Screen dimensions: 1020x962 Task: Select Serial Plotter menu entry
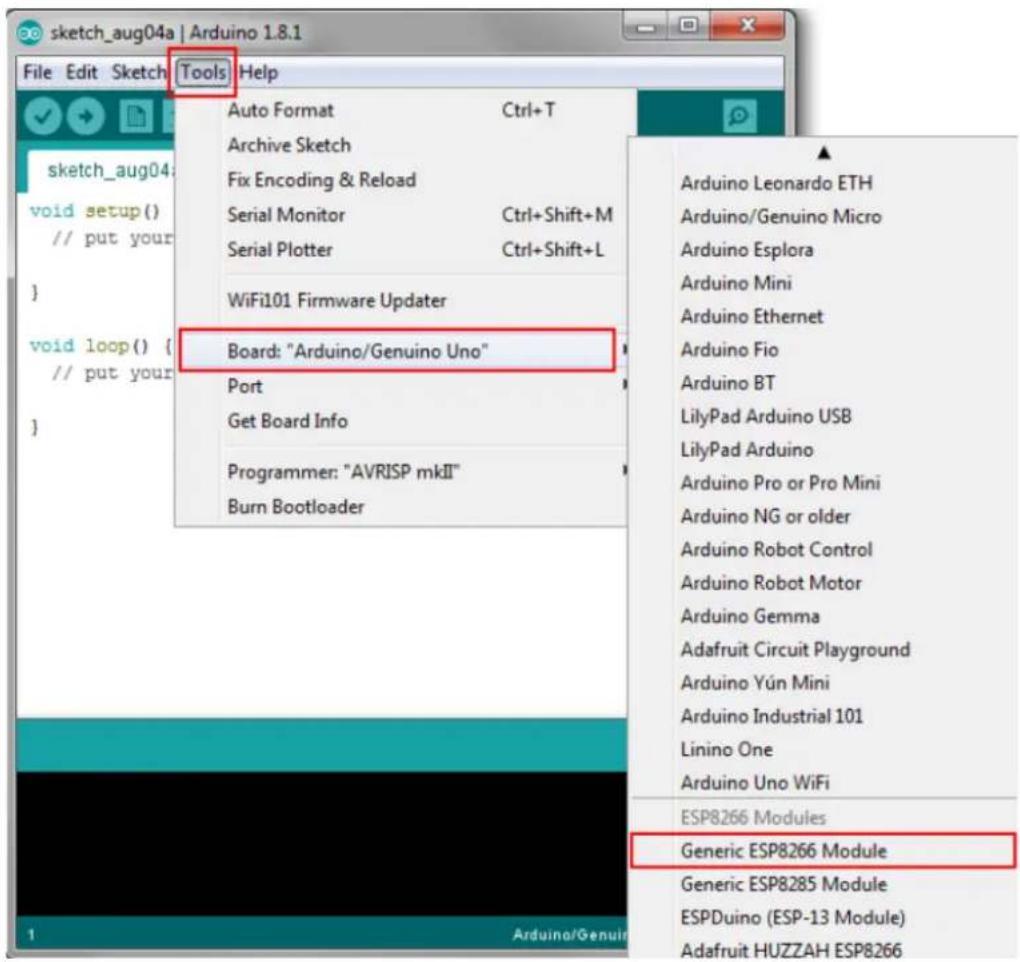[405, 250]
